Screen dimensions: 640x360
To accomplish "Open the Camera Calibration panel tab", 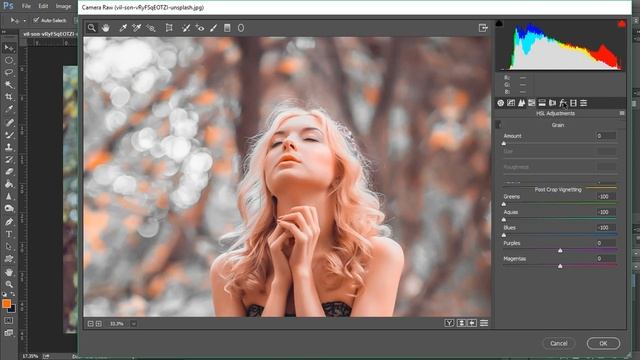I will (573, 103).
